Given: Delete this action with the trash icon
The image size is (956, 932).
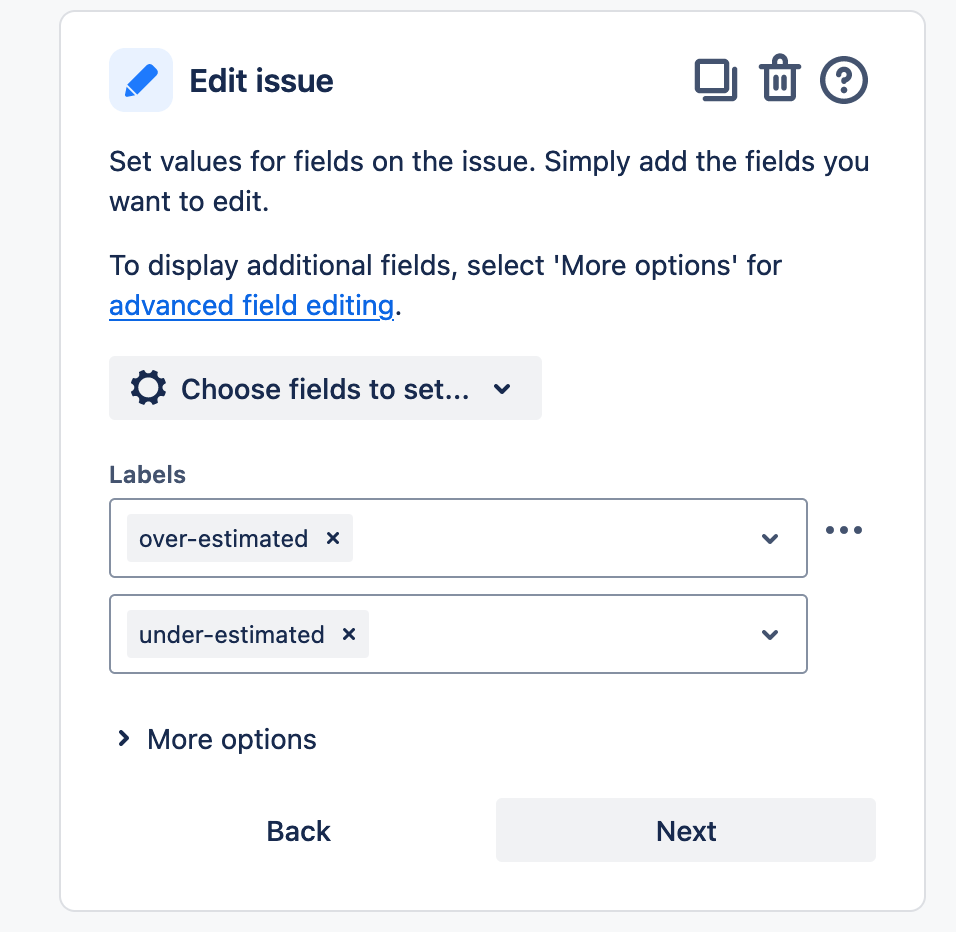Looking at the screenshot, I should tap(780, 78).
